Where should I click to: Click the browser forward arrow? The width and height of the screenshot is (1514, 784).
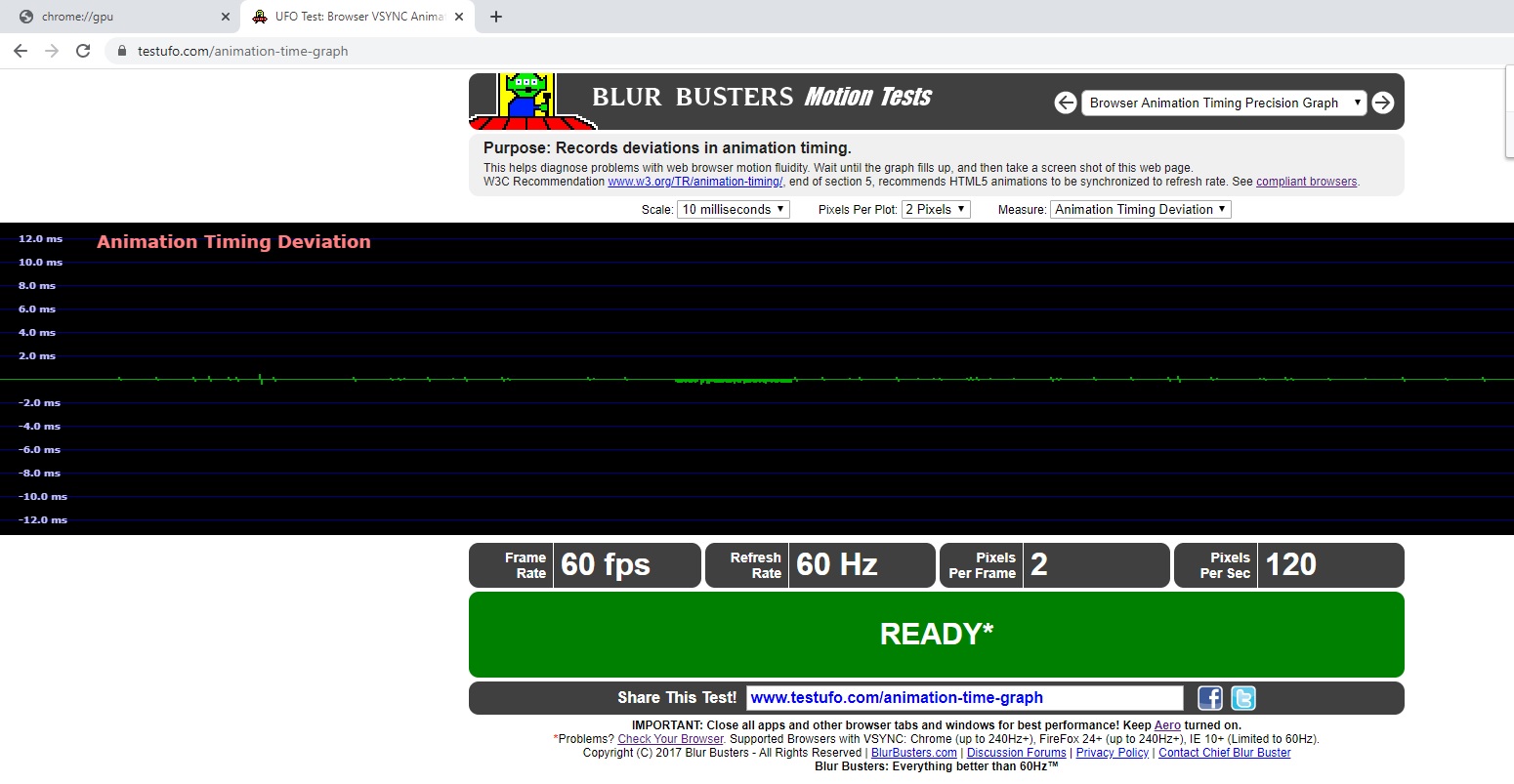[52, 51]
